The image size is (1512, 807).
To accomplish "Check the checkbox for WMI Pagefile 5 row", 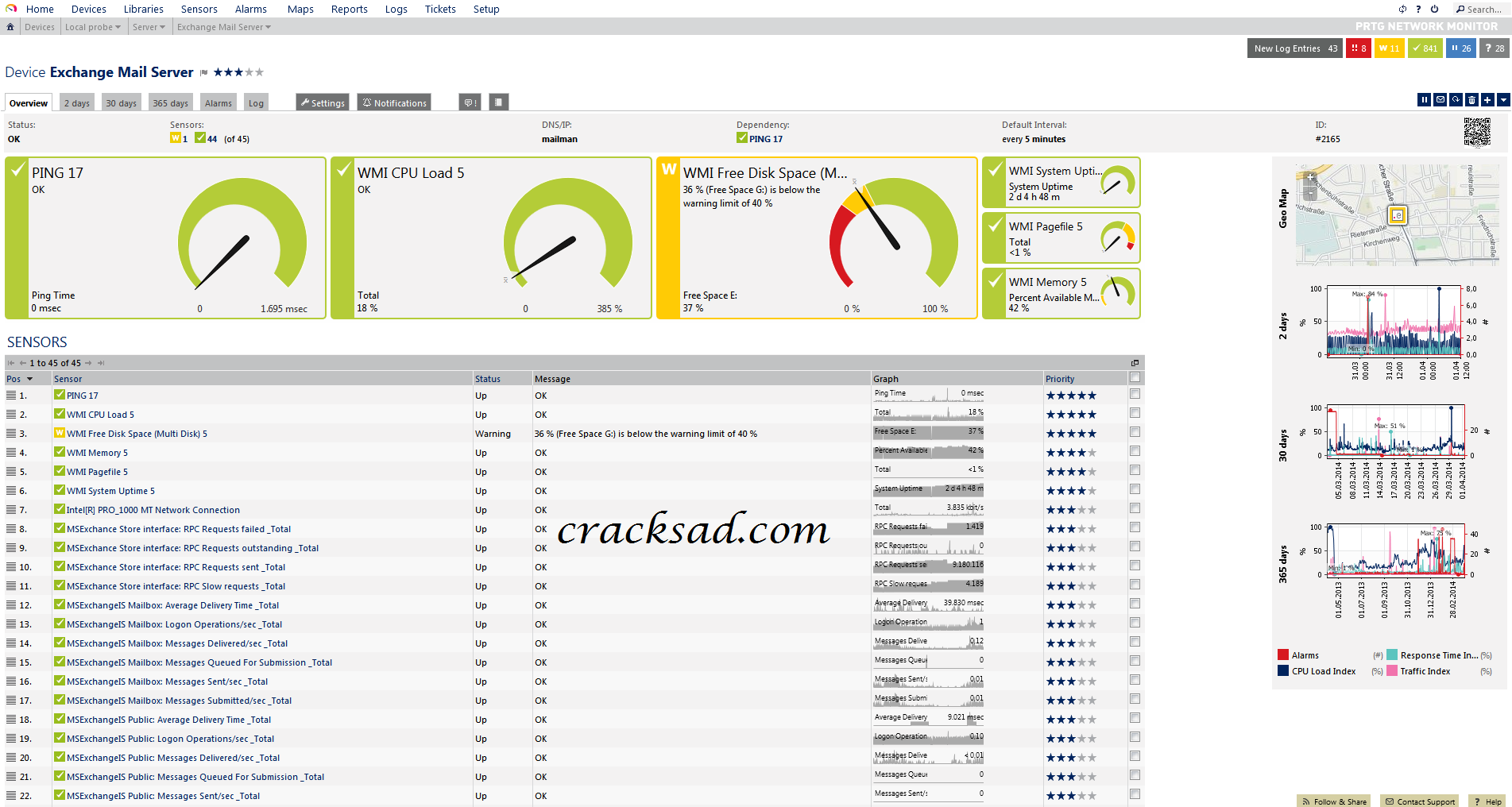I will tap(1135, 470).
